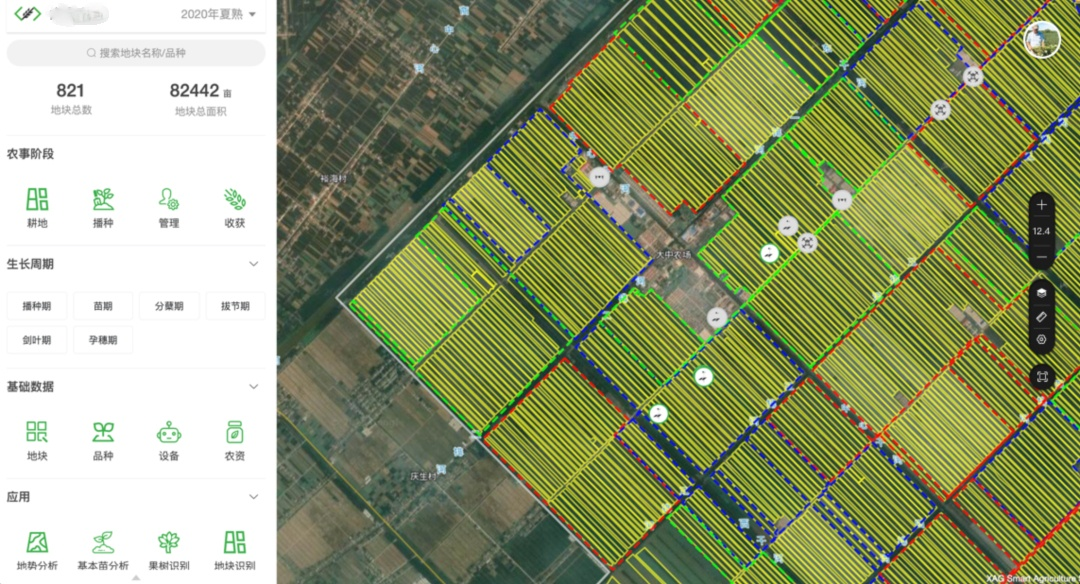The image size is (1080, 584).
Task: Click the map layers icon
Action: tap(1041, 293)
